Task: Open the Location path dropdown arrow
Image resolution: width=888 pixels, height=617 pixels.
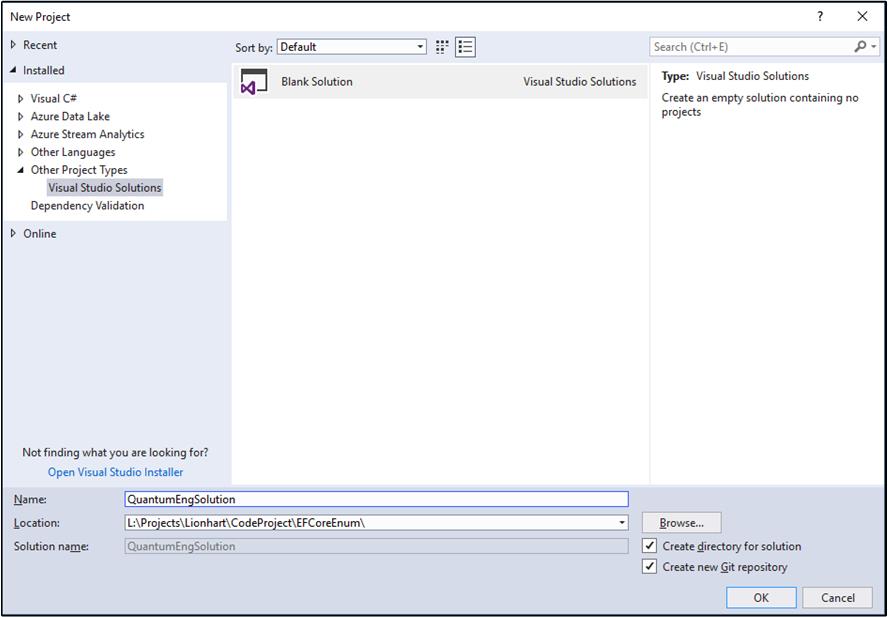Action: coord(622,522)
